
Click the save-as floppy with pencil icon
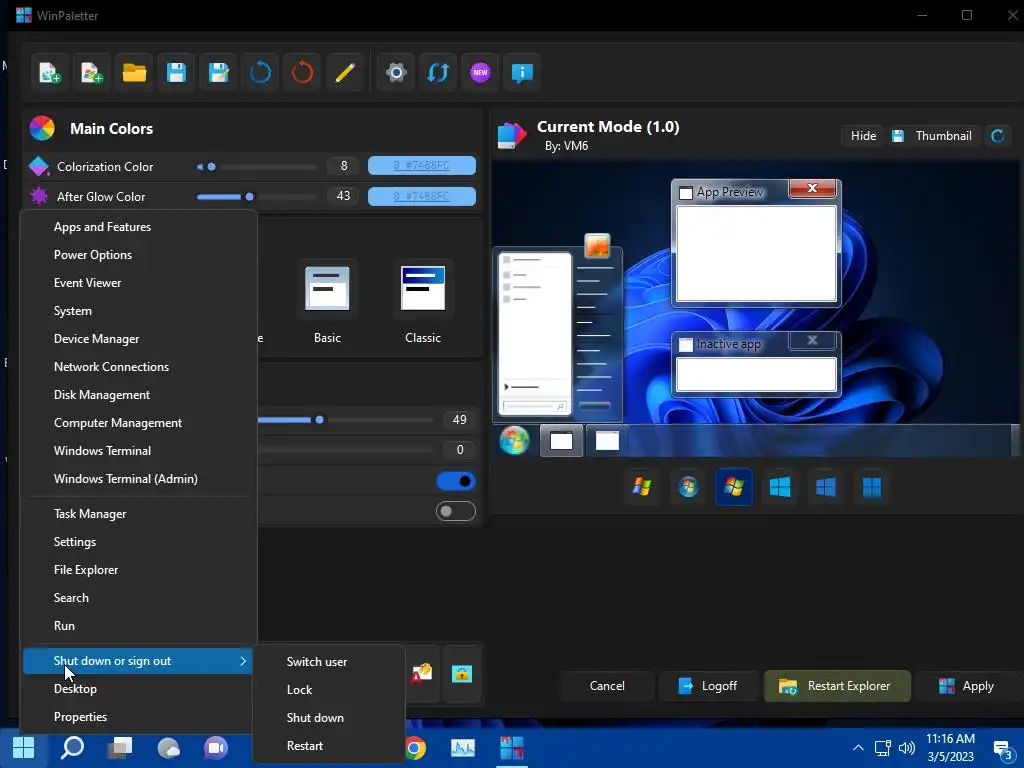click(x=218, y=72)
